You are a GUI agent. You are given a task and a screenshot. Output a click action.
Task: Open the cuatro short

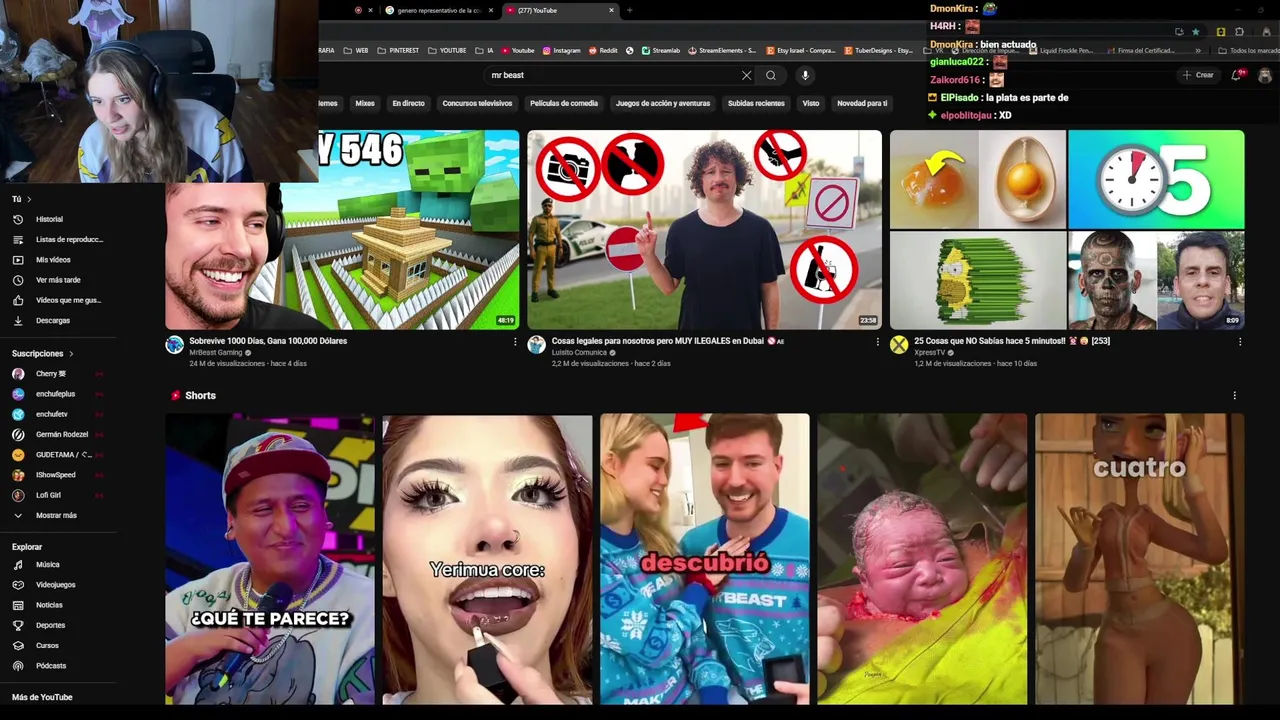click(1140, 559)
